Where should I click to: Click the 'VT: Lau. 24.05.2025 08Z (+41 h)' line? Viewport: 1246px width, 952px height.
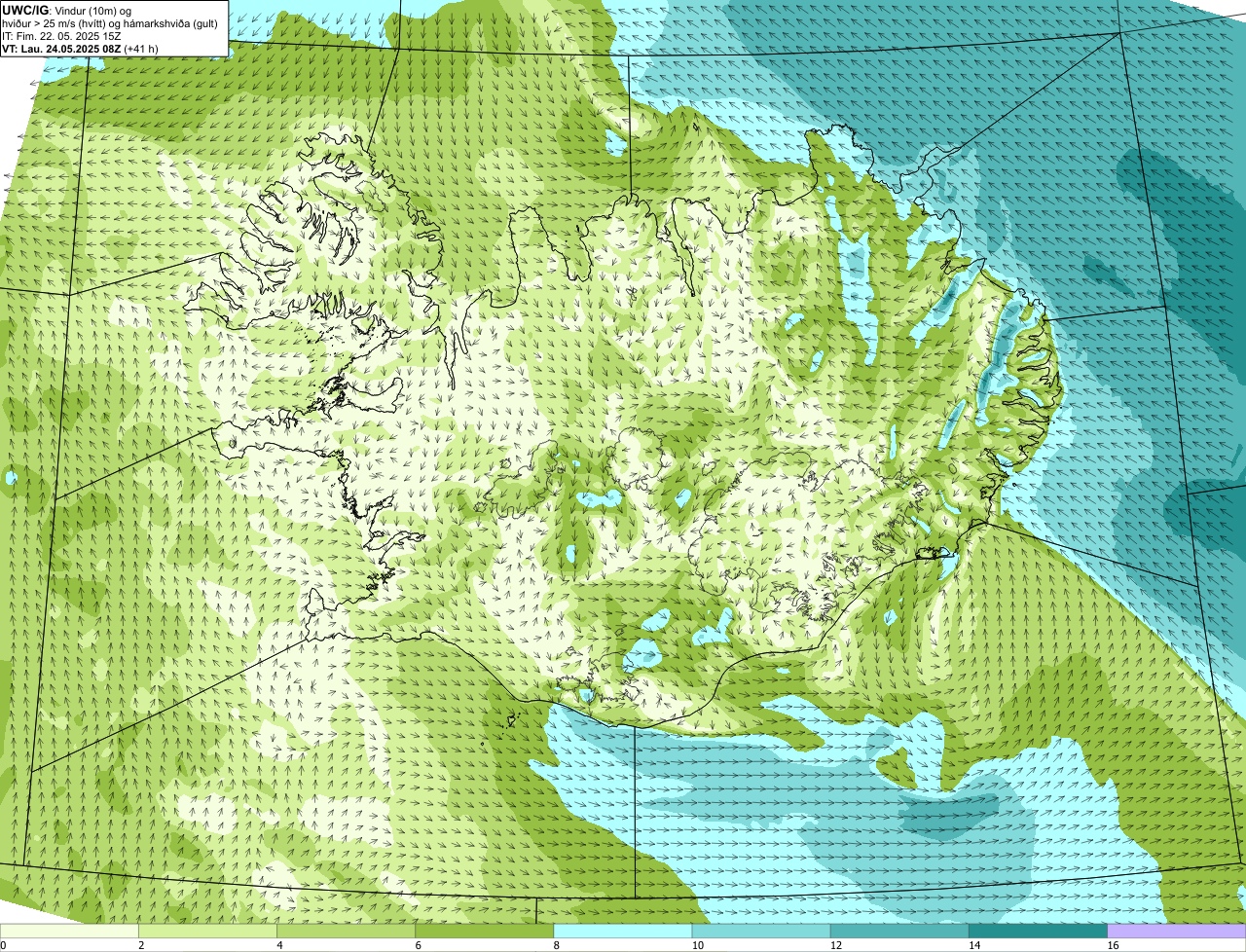(x=80, y=49)
